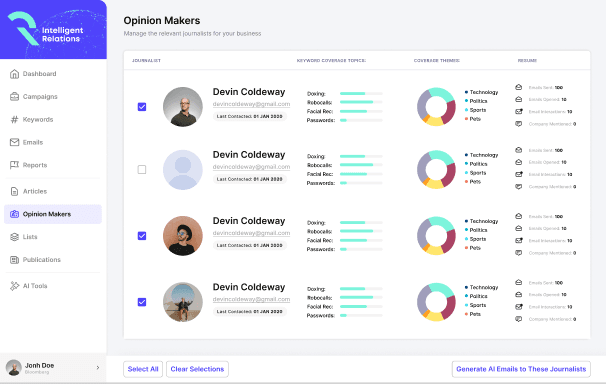The image size is (606, 384).
Task: Check the second journalist's empty checkbox
Action: click(x=142, y=170)
